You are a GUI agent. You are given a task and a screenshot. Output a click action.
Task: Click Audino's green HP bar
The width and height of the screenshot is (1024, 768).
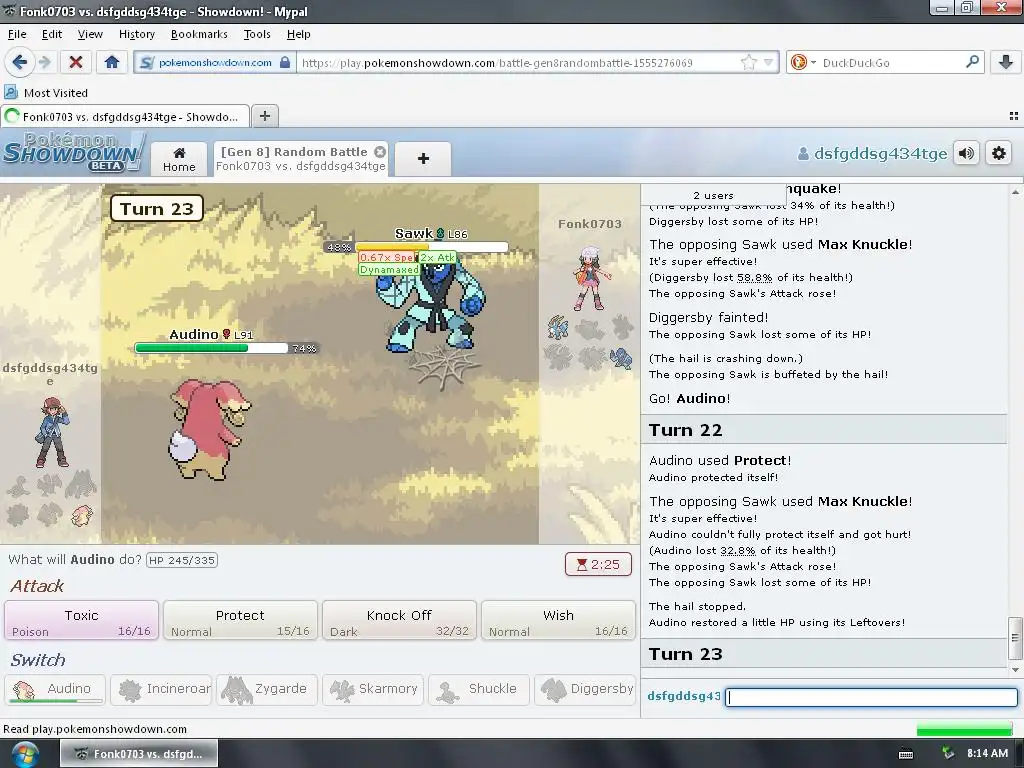(211, 348)
